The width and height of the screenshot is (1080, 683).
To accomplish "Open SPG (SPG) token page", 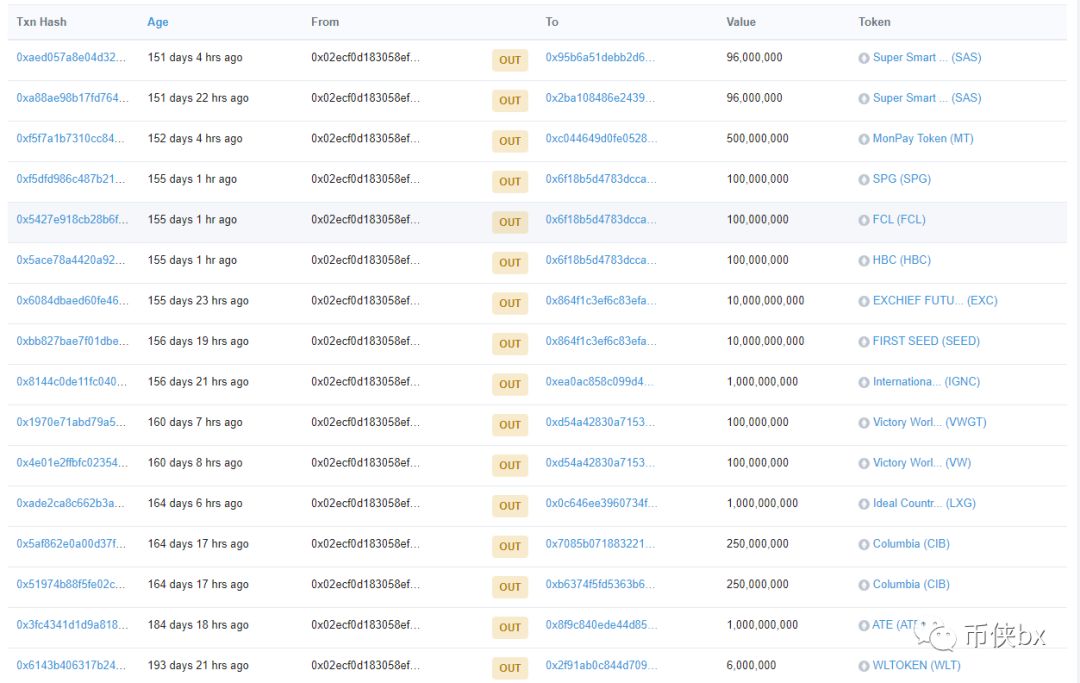I will 902,180.
